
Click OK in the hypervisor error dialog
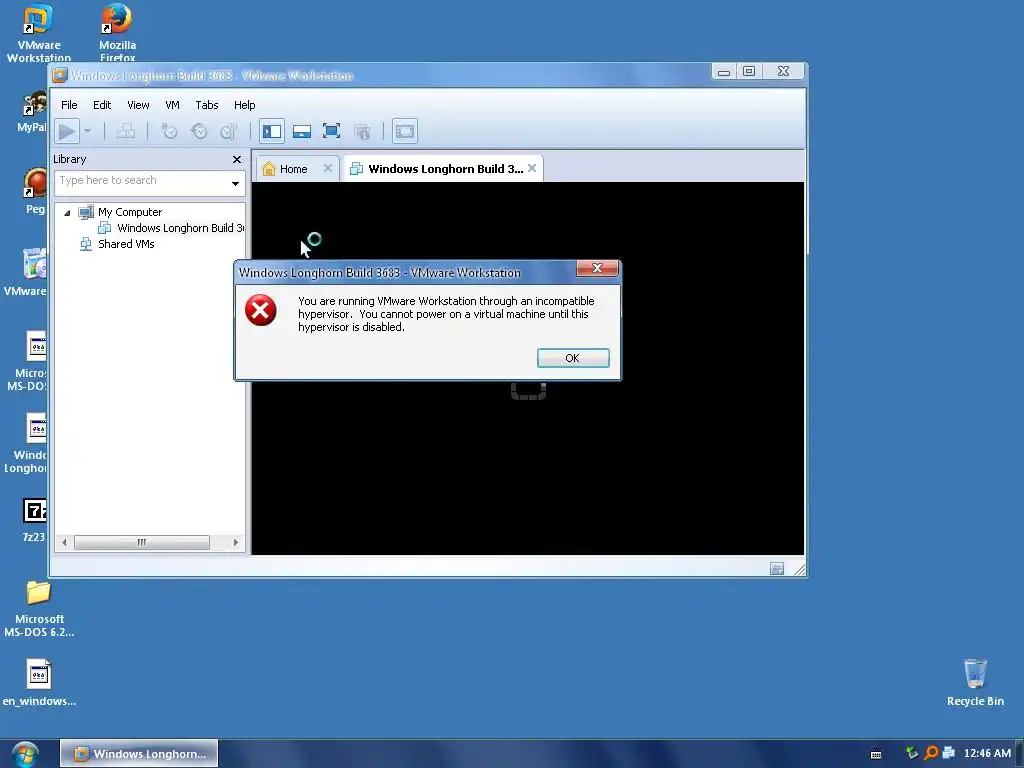click(x=573, y=359)
